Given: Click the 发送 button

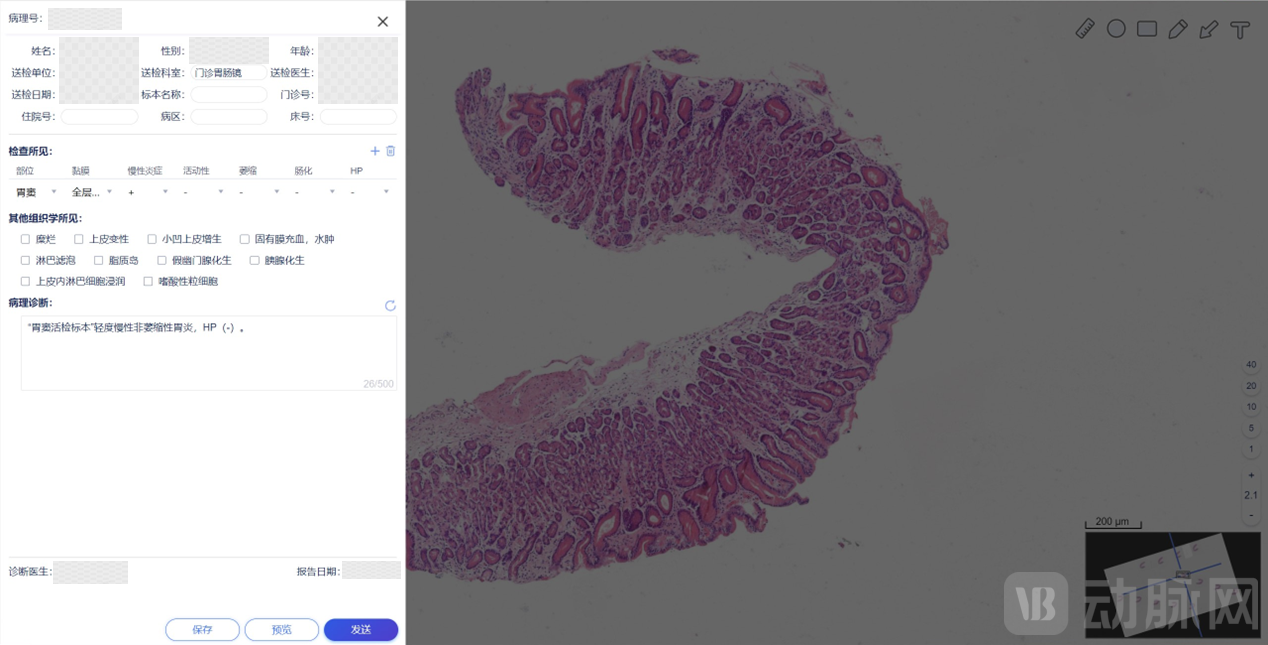Looking at the screenshot, I should [x=361, y=630].
